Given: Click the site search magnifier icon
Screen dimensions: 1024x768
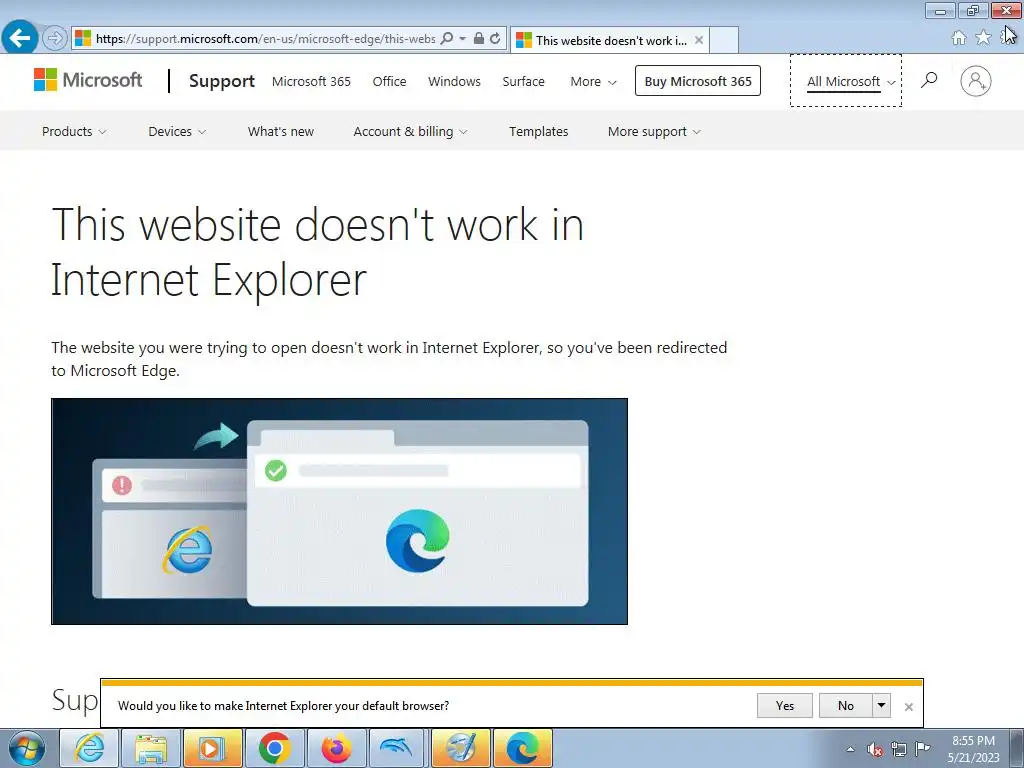Looking at the screenshot, I should (x=929, y=80).
